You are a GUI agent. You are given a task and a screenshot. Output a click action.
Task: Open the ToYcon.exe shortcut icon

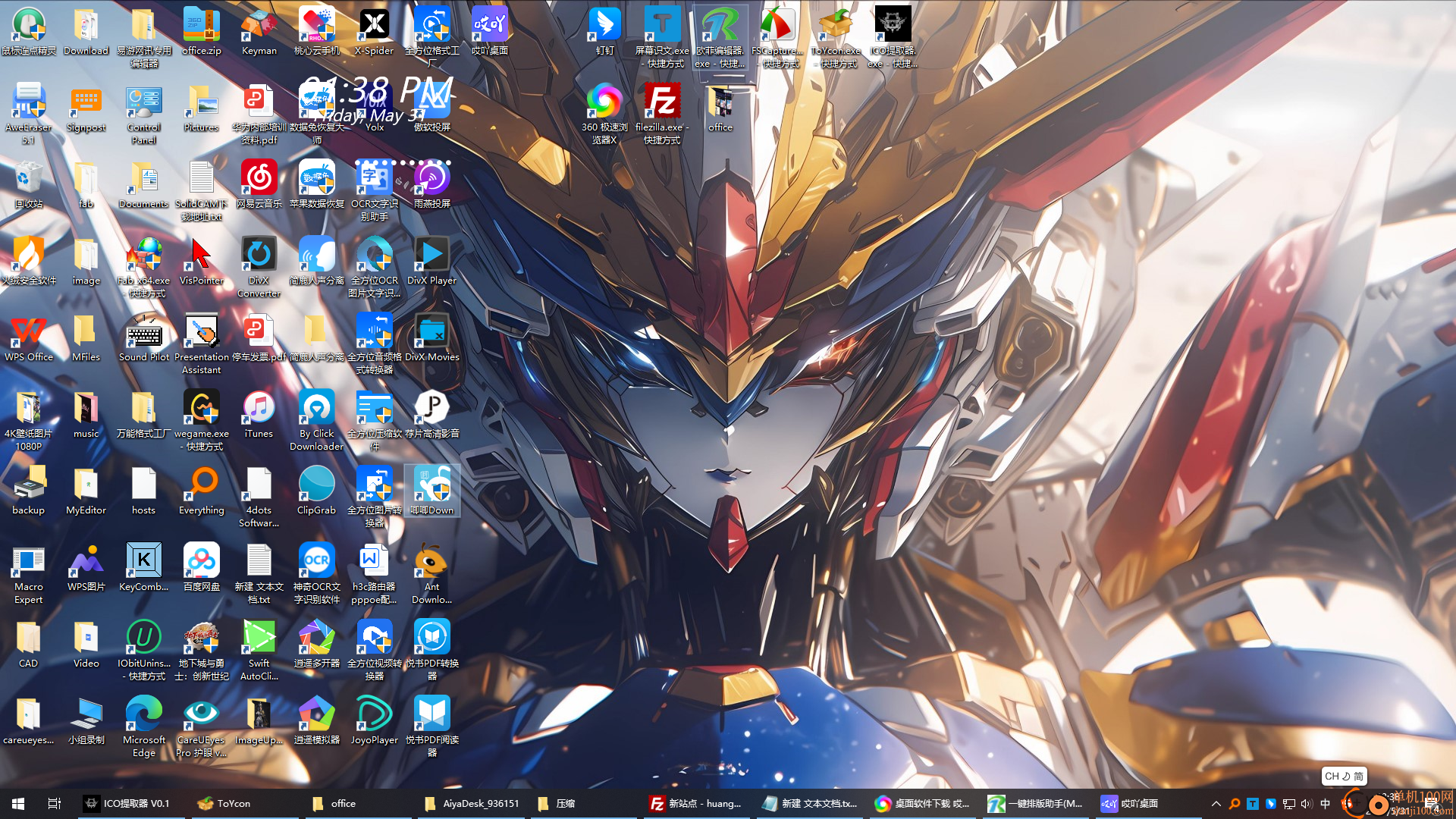click(x=835, y=36)
